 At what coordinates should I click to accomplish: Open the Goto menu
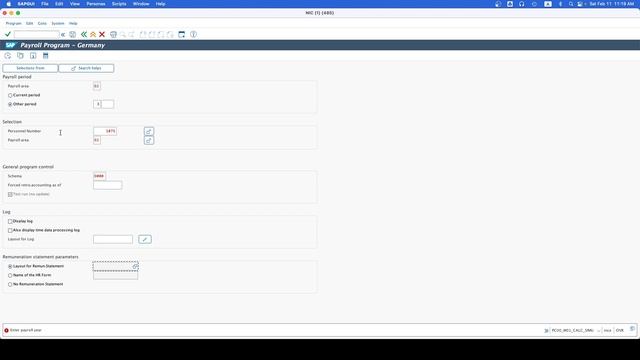[42, 24]
